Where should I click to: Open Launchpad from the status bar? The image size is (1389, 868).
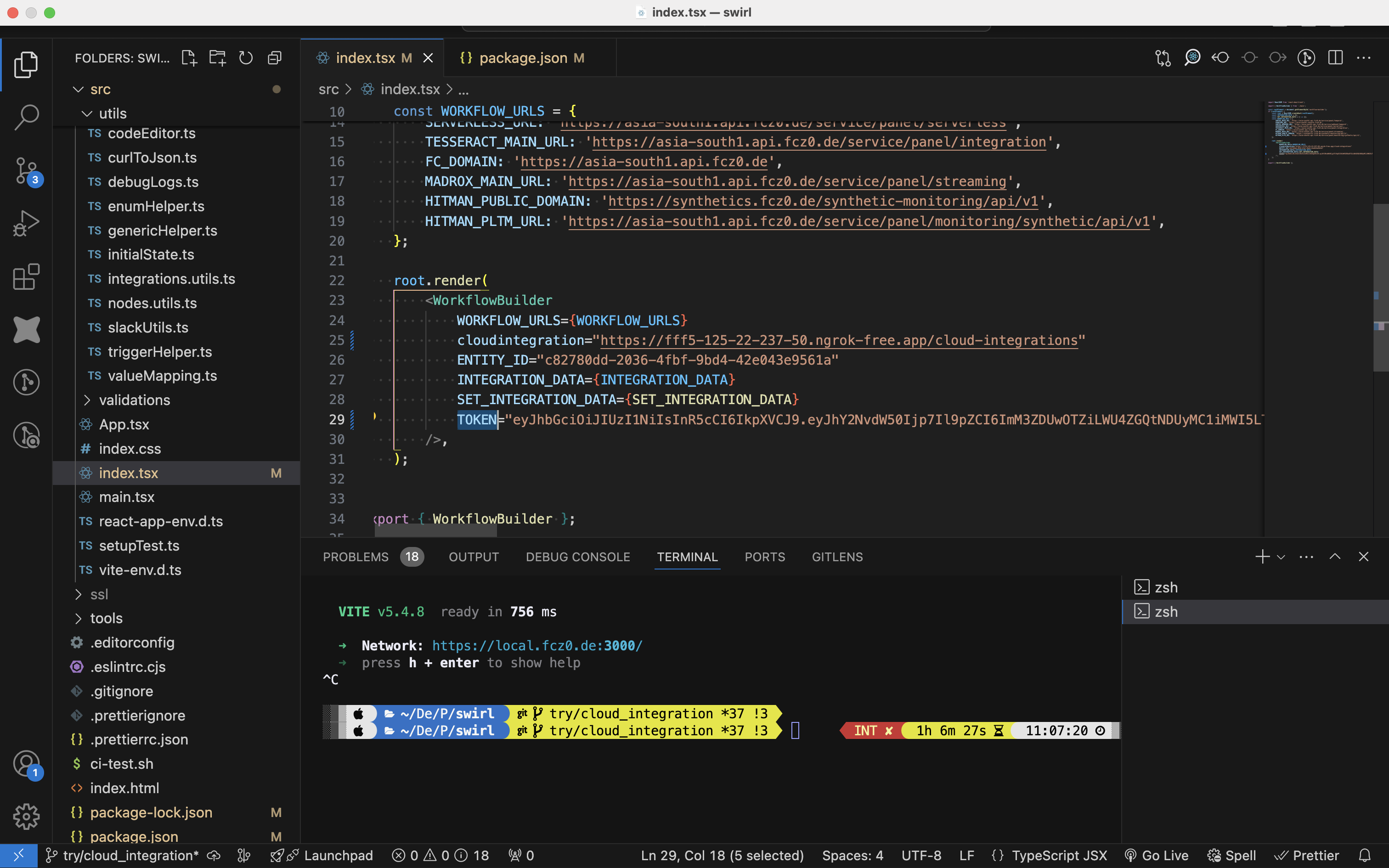pyautogui.click(x=322, y=855)
